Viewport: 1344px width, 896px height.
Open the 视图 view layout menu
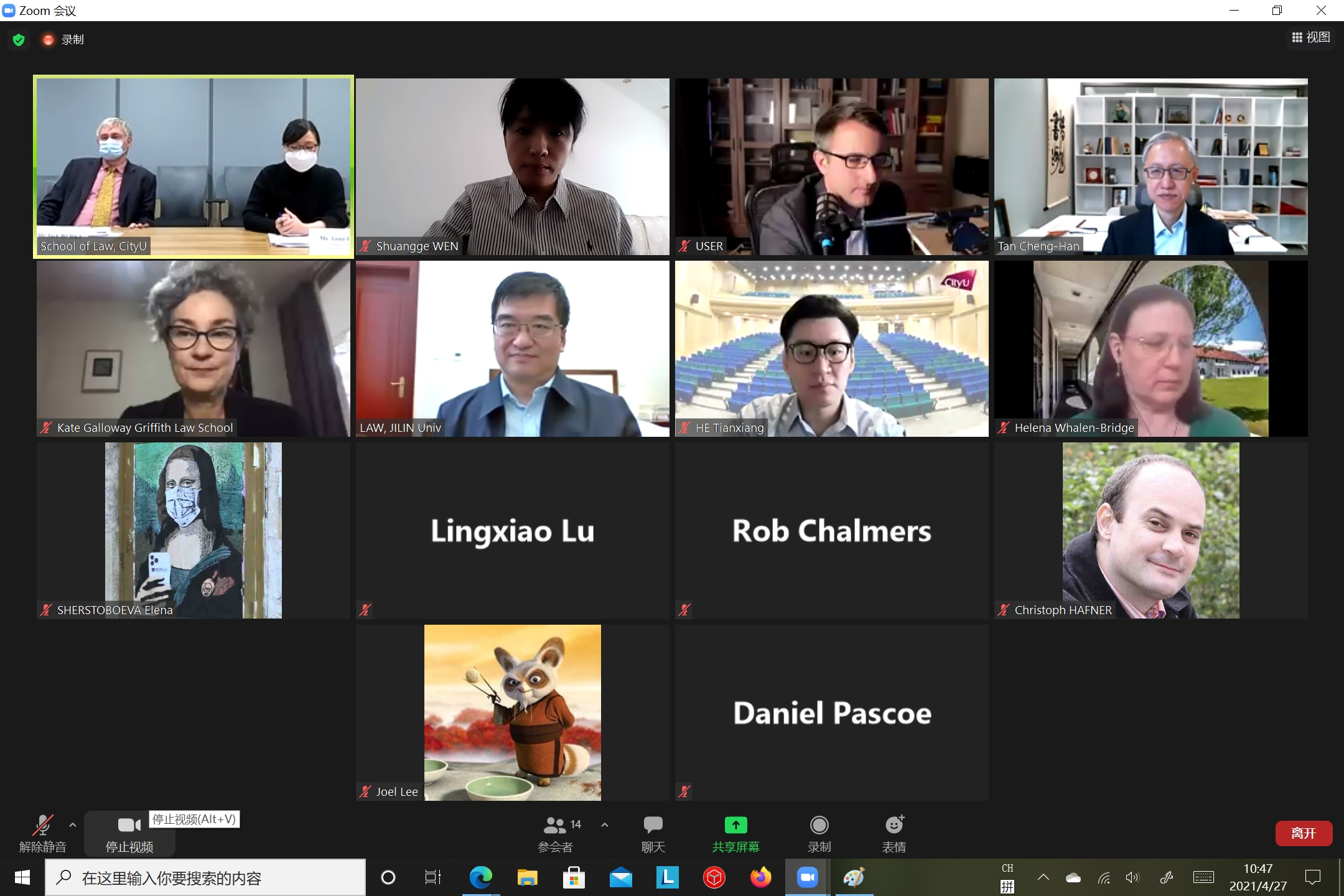[1311, 37]
